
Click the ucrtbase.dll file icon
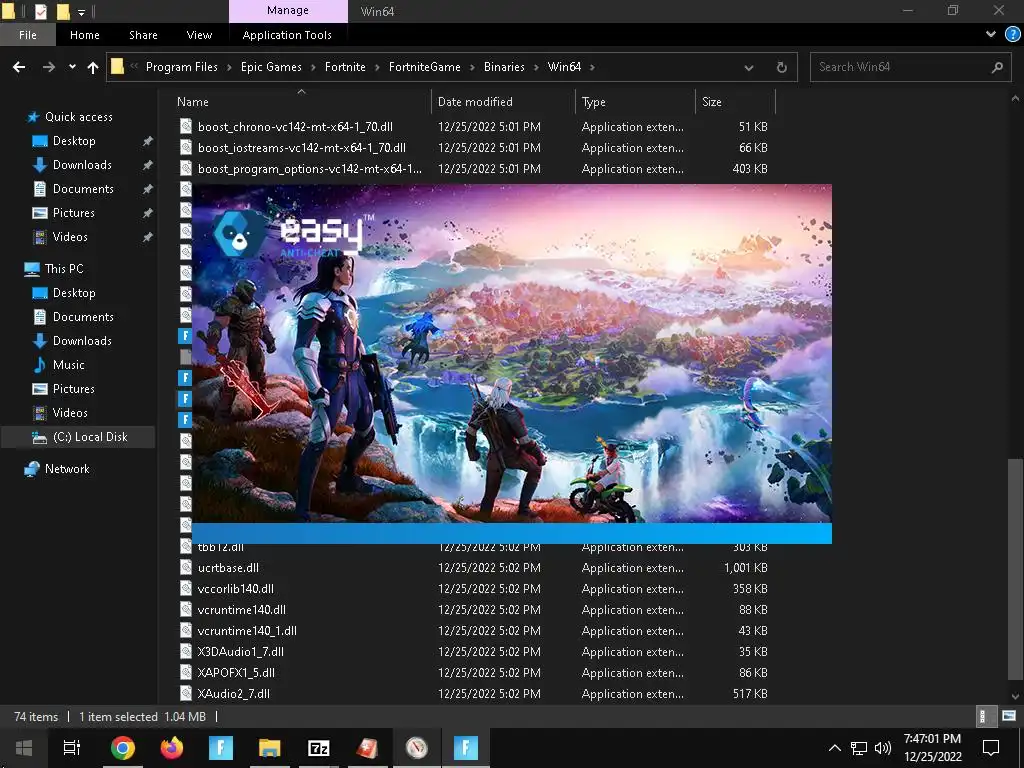coord(186,568)
